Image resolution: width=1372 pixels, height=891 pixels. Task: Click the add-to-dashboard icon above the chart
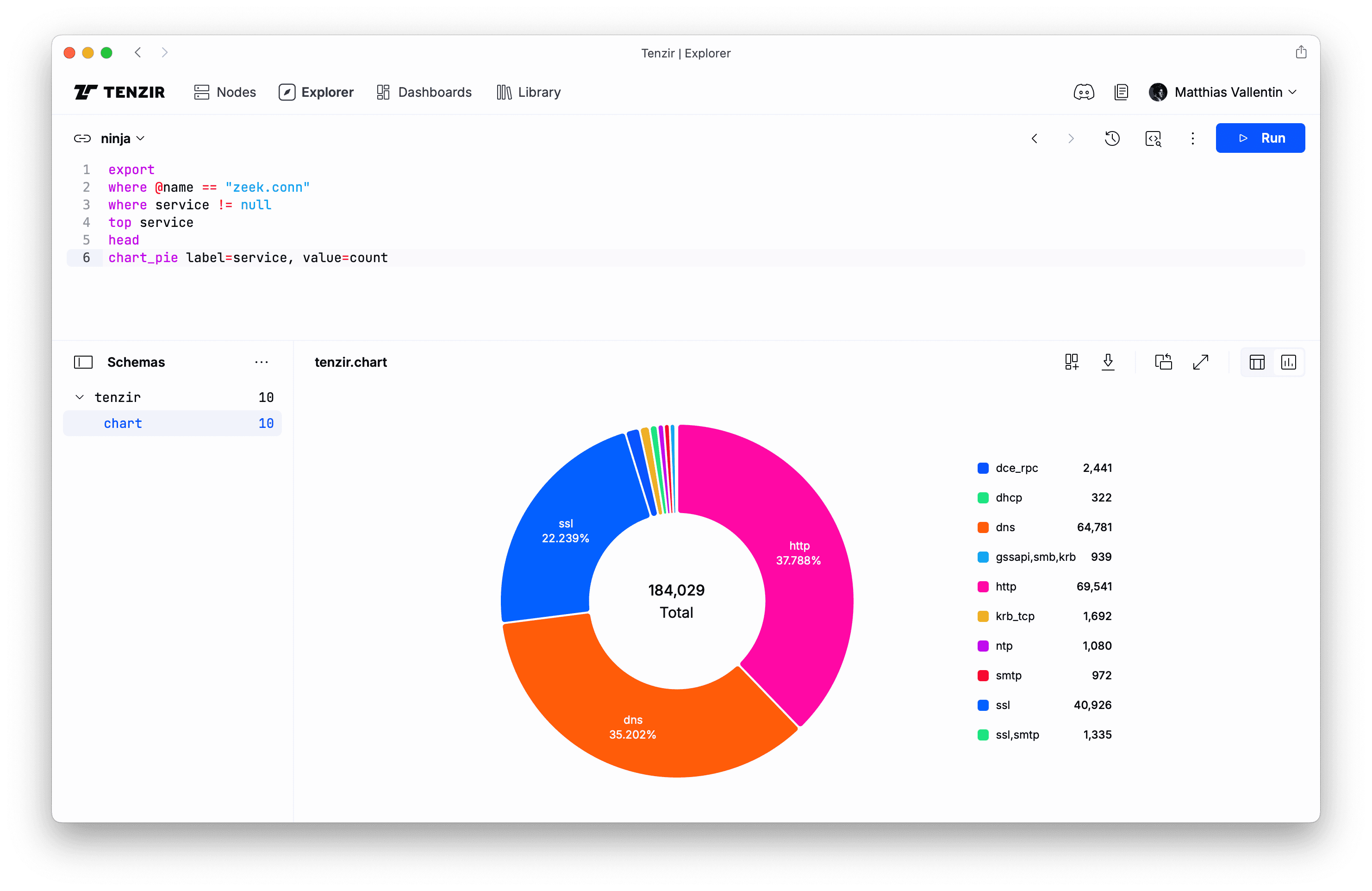click(x=1071, y=362)
